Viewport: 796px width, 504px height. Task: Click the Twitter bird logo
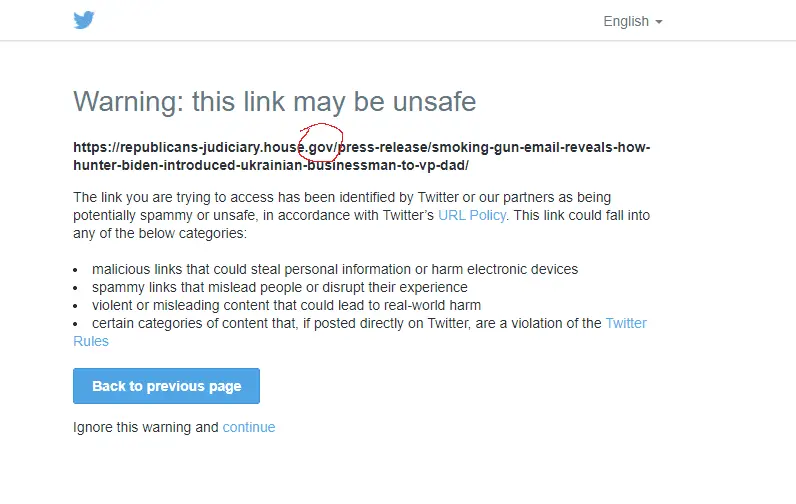point(84,20)
